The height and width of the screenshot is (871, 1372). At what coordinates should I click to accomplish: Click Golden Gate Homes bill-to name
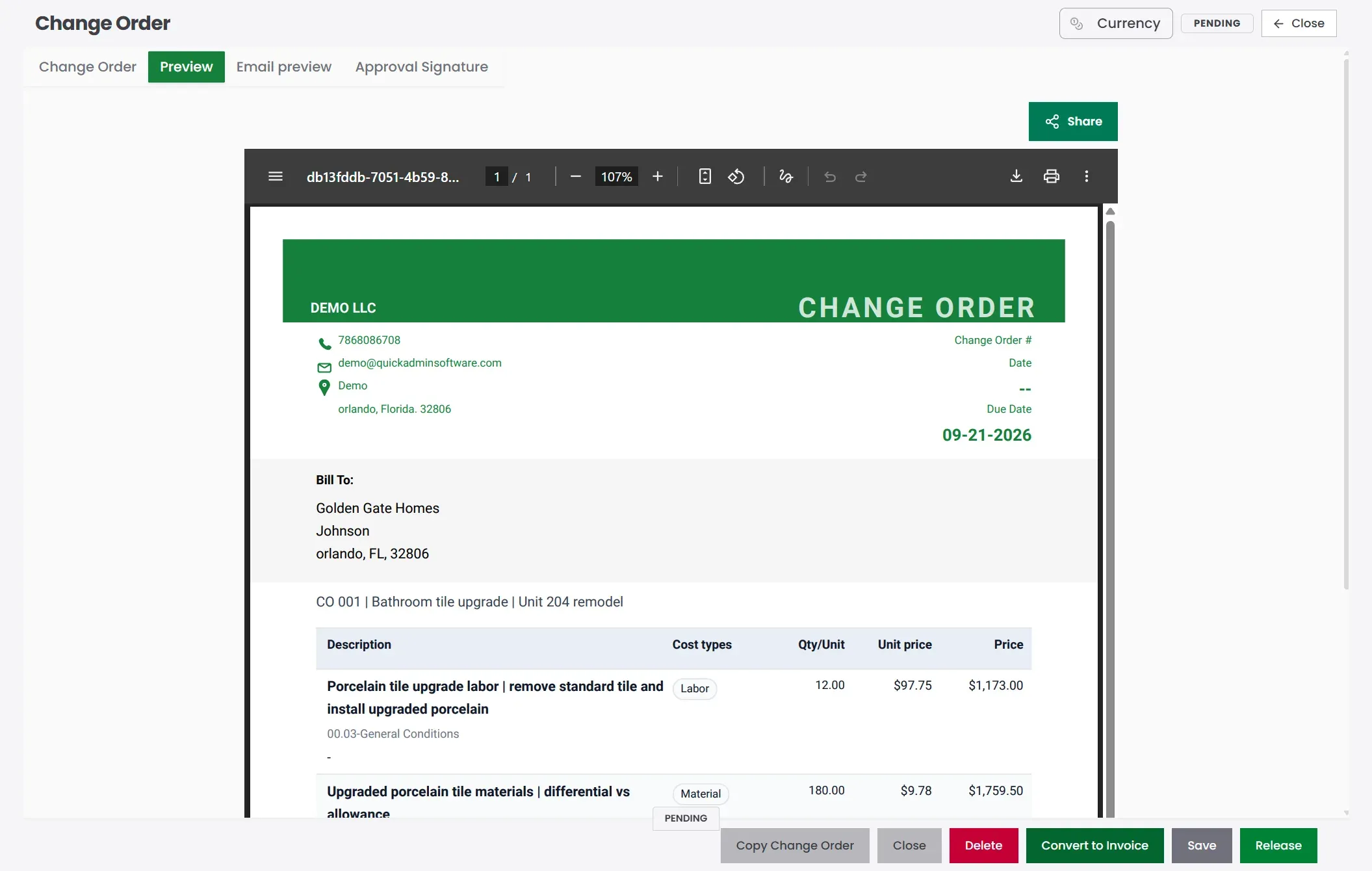pos(378,508)
